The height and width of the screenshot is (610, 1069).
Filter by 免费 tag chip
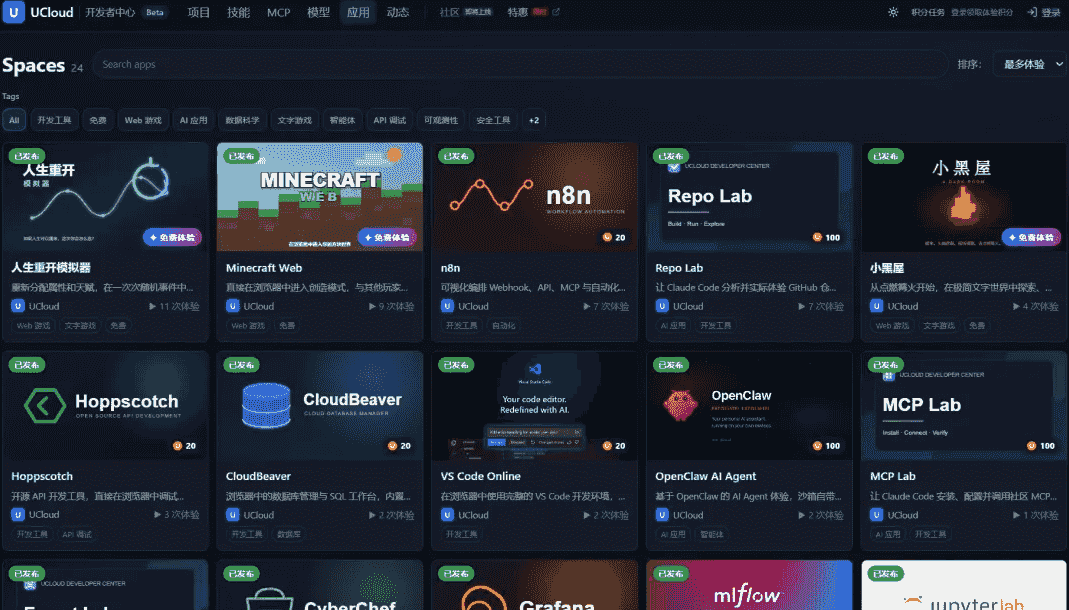[x=98, y=120]
